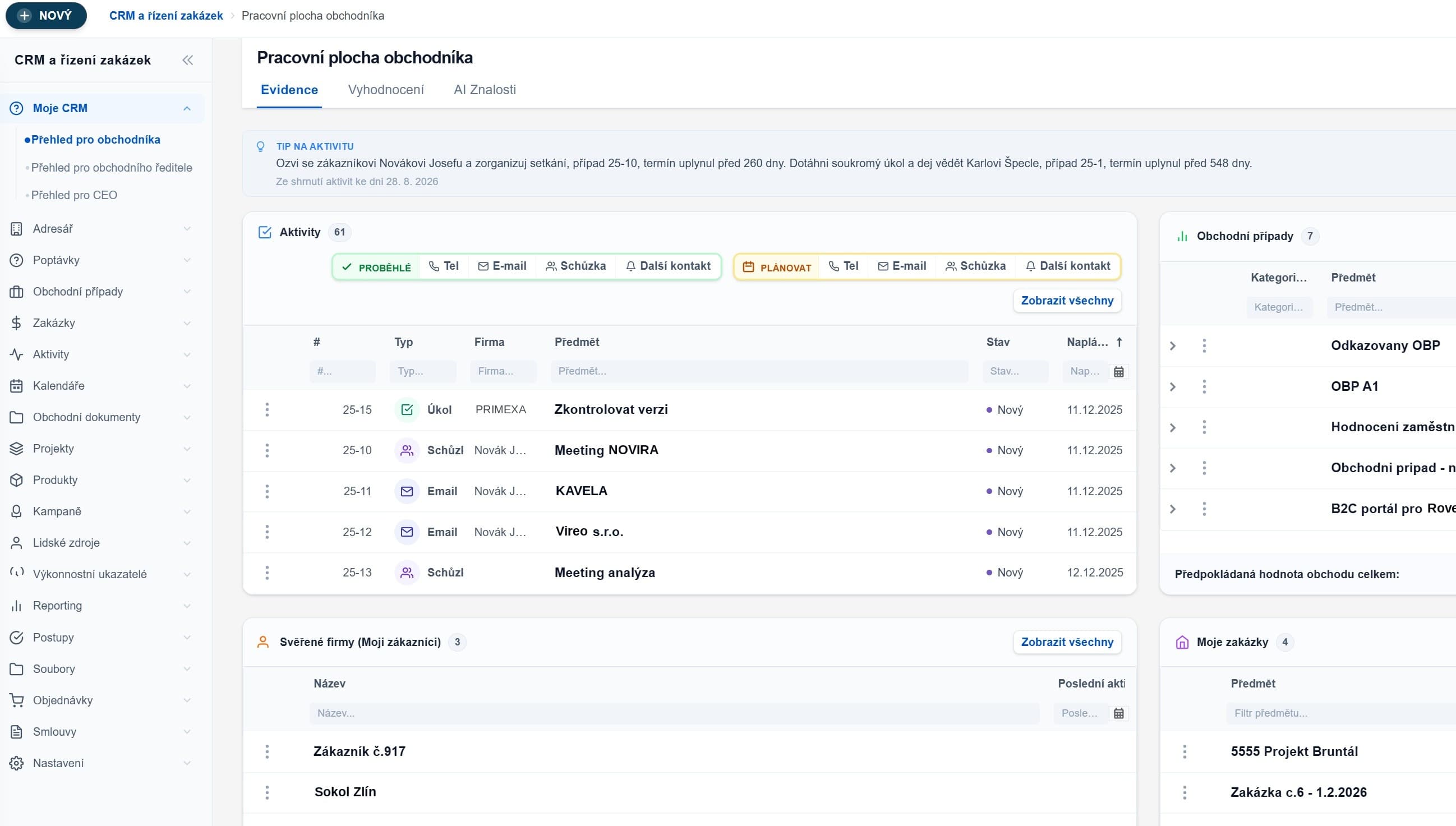1456x826 pixels.
Task: Click the Schůzka icon in row 25-13
Action: click(x=407, y=573)
